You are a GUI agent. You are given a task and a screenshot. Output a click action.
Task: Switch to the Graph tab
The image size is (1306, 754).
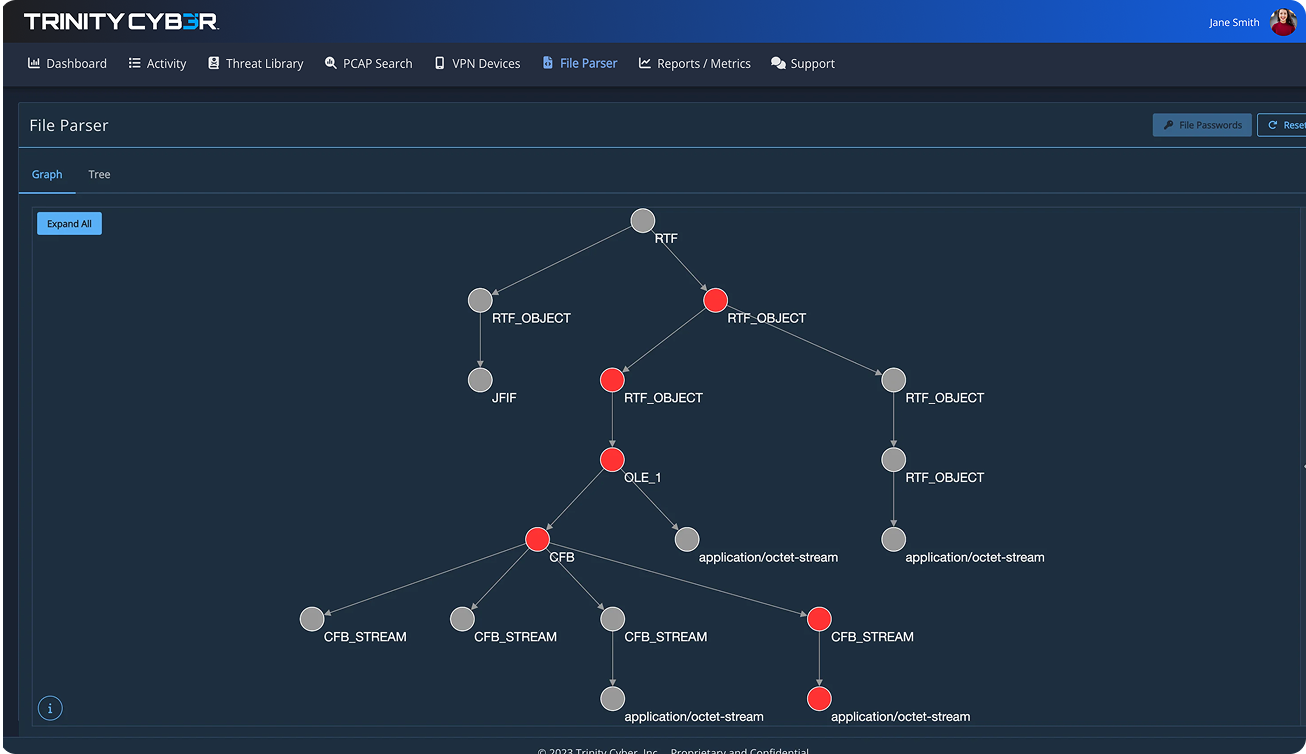[47, 174]
